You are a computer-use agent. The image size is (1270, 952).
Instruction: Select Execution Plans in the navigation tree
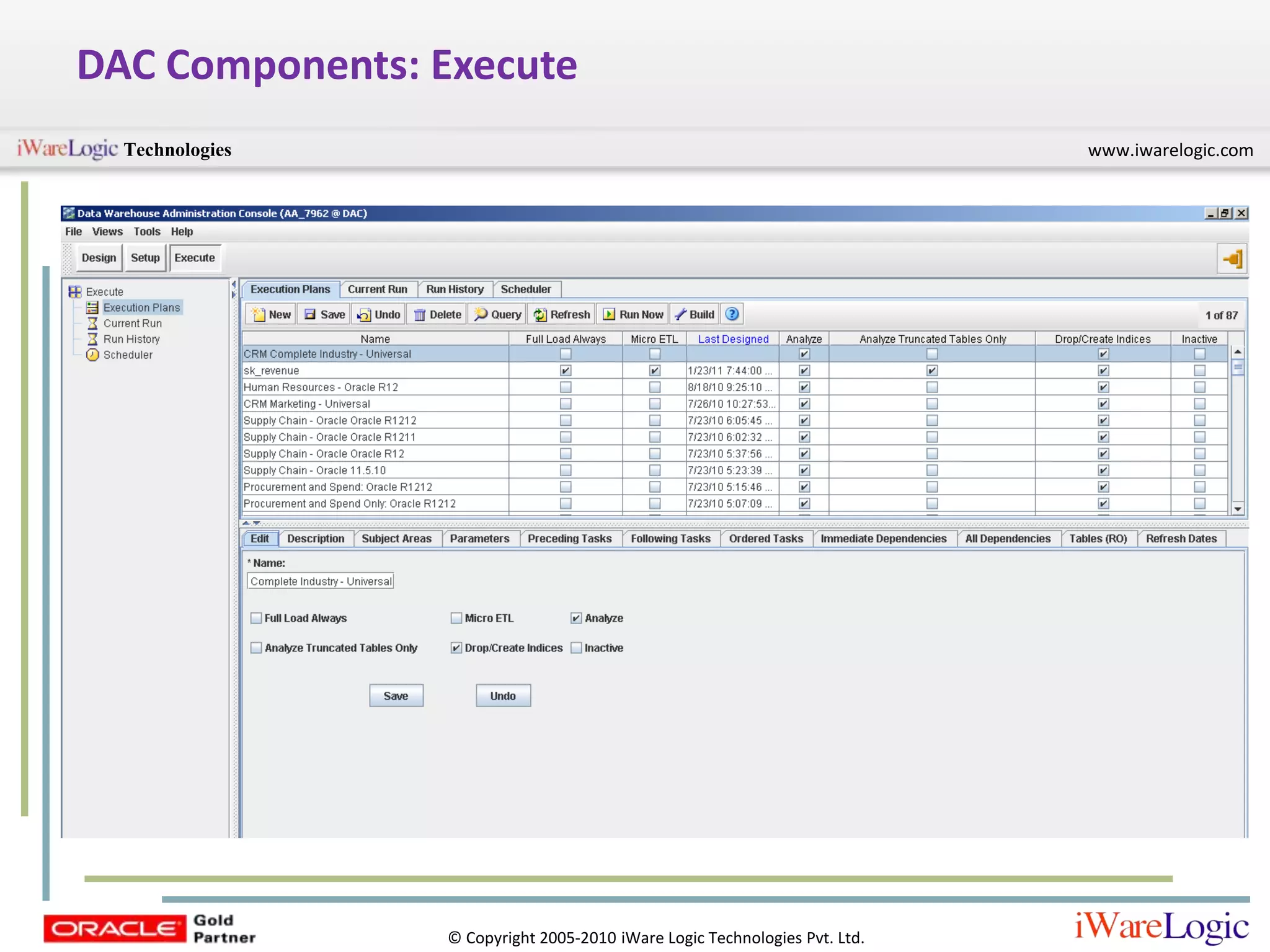click(141, 307)
